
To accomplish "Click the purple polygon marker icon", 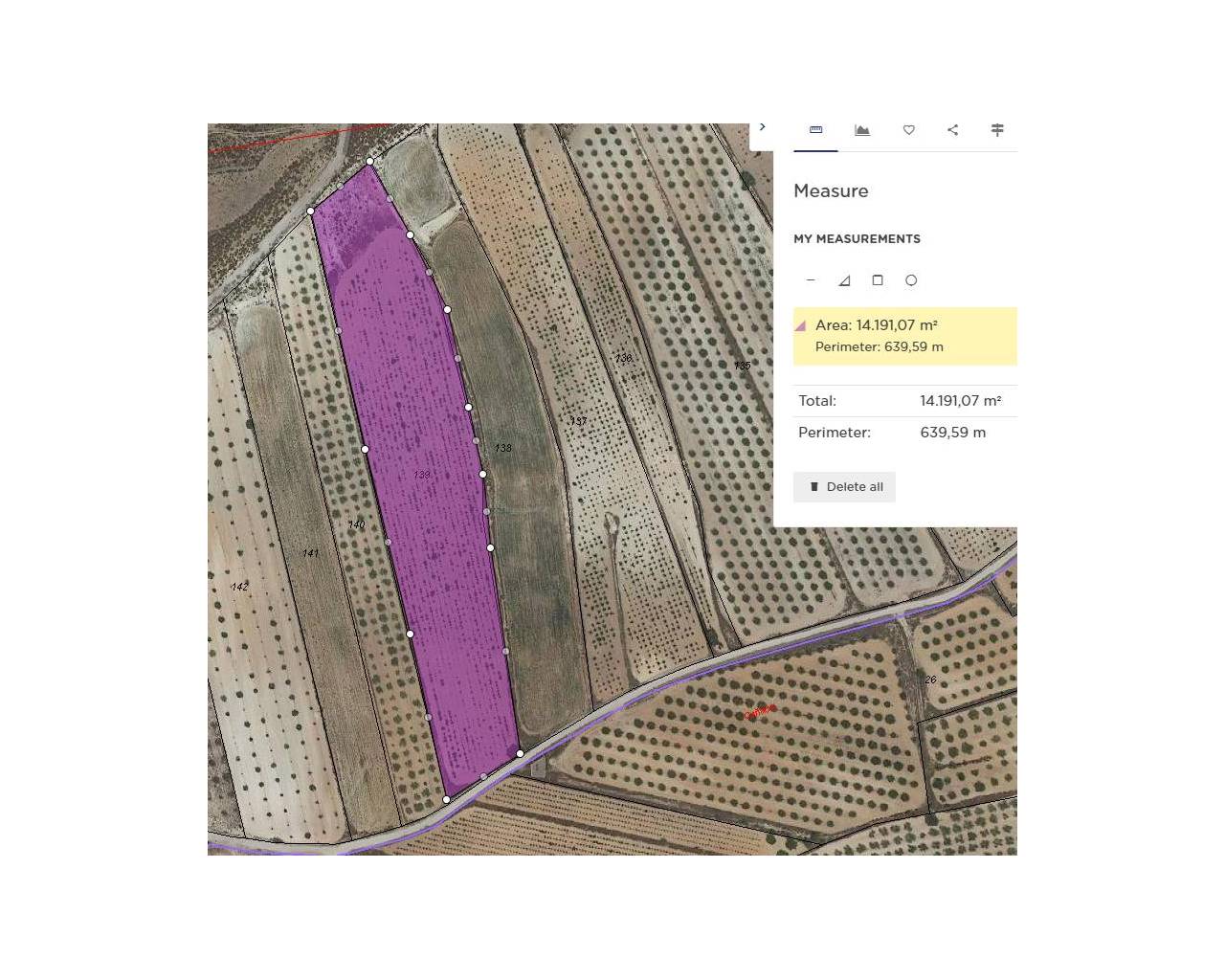I will coord(800,326).
